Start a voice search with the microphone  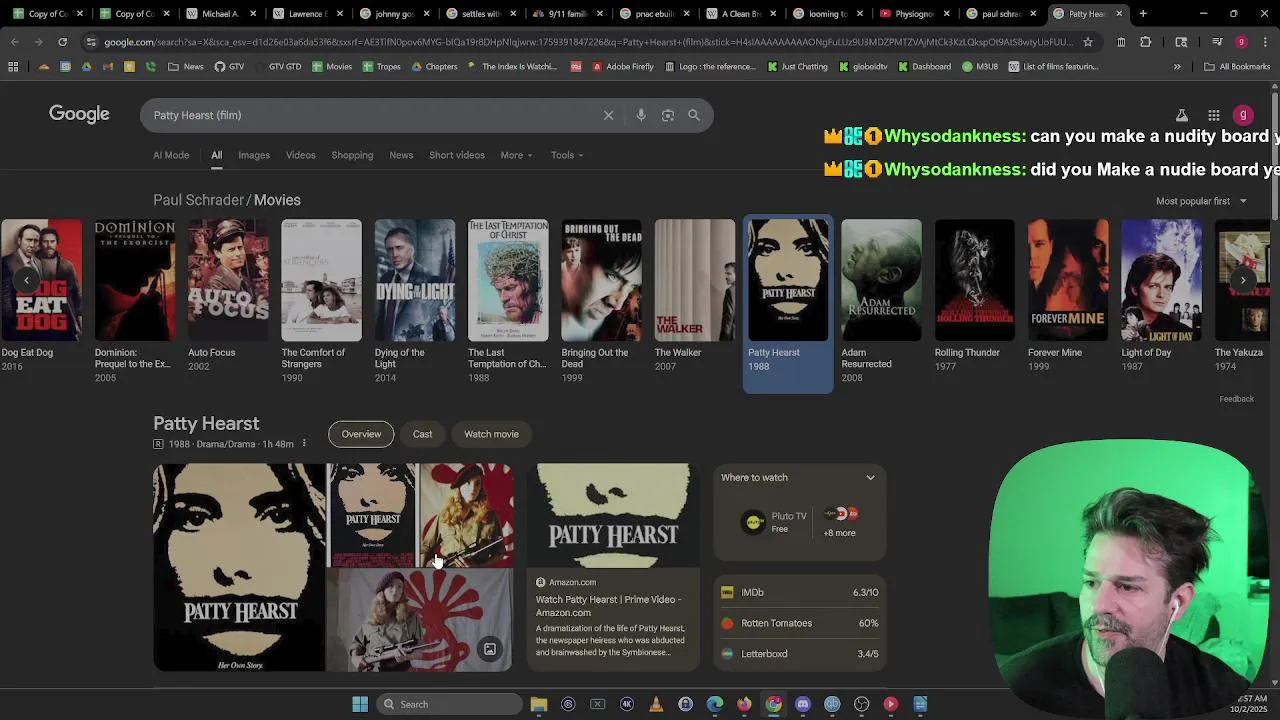pos(641,115)
